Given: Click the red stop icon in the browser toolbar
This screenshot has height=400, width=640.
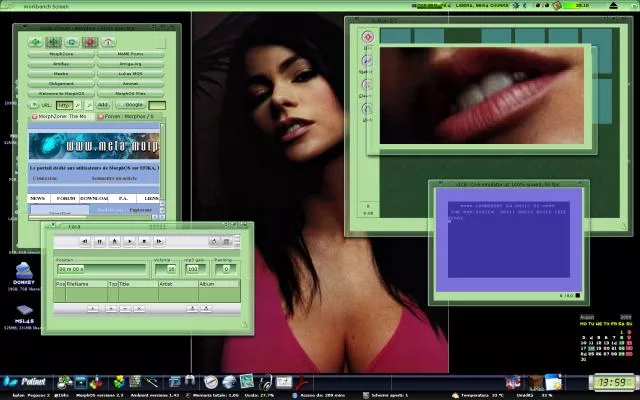Looking at the screenshot, I should click(90, 43).
